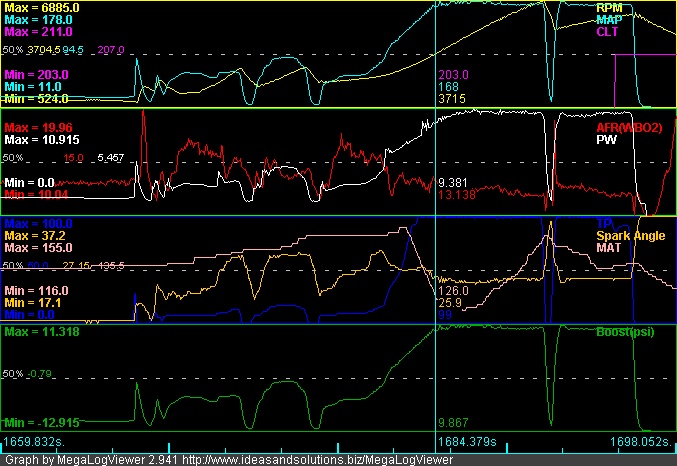Click the MAP legend label
This screenshot has width=677, height=466.
[x=609, y=20]
